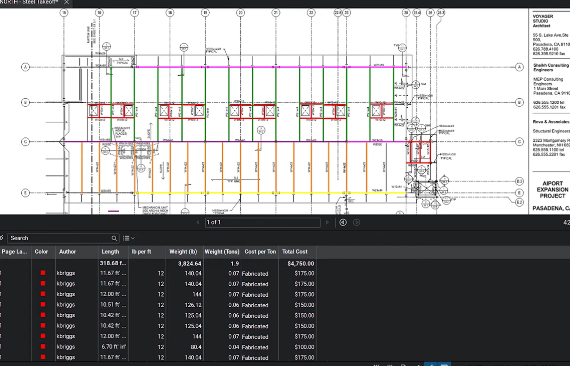Go to the next page arrow

[x=328, y=222]
